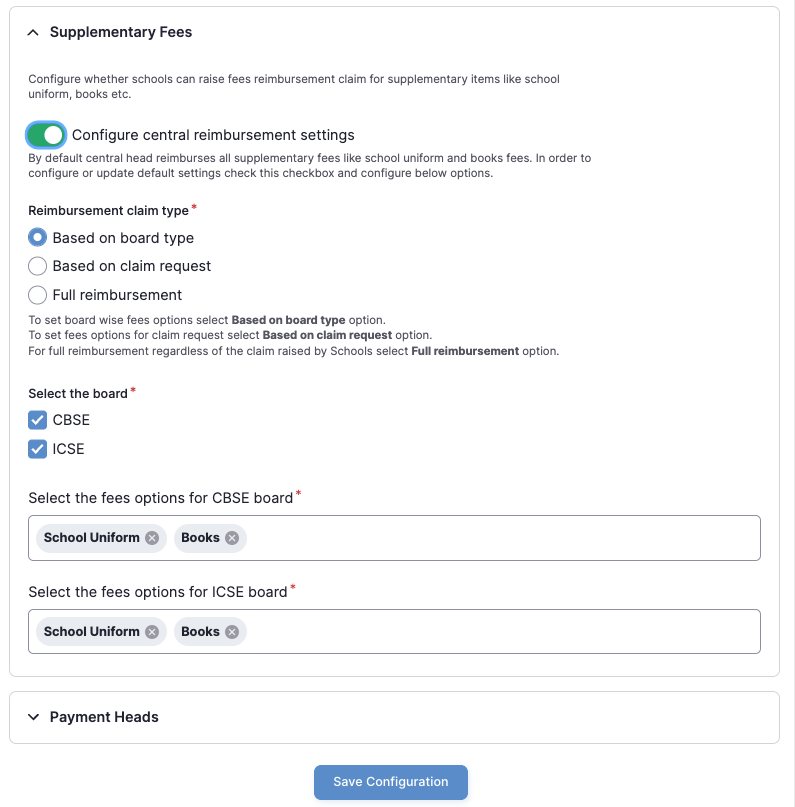
Task: Select Based on board type radio
Action: click(37, 238)
